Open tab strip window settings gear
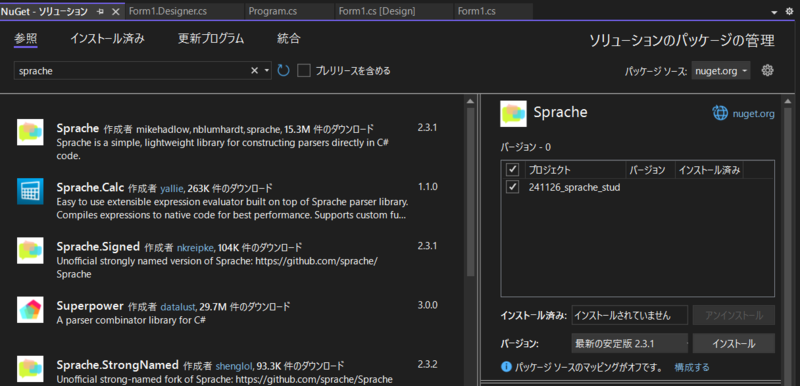This screenshot has width=800, height=386. [789, 11]
